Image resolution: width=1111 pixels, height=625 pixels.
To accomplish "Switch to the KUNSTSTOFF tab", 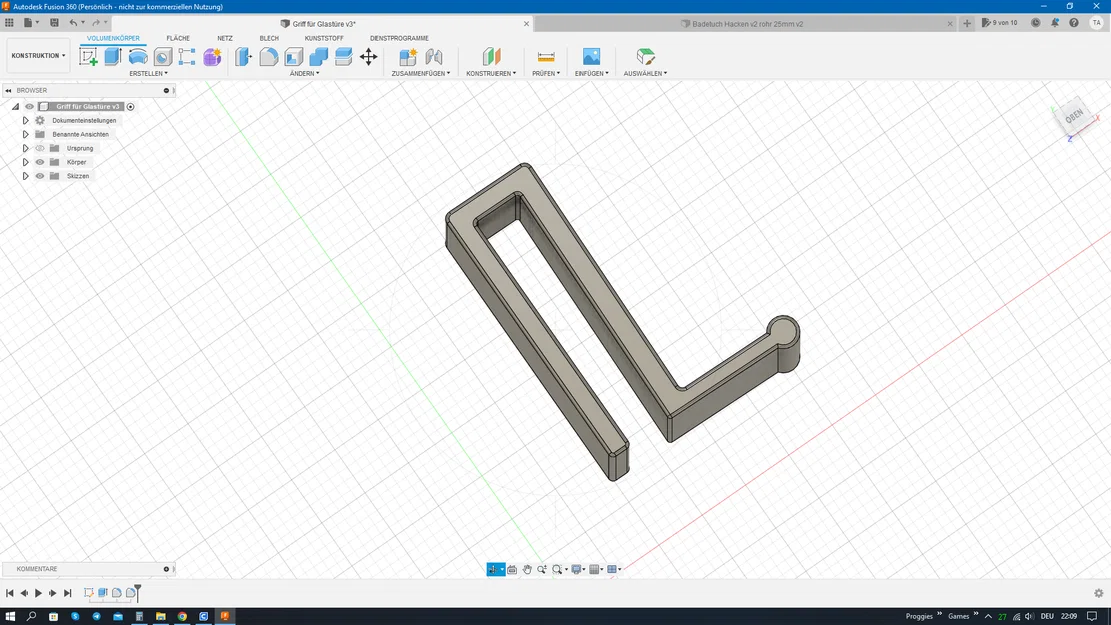I will point(324,38).
